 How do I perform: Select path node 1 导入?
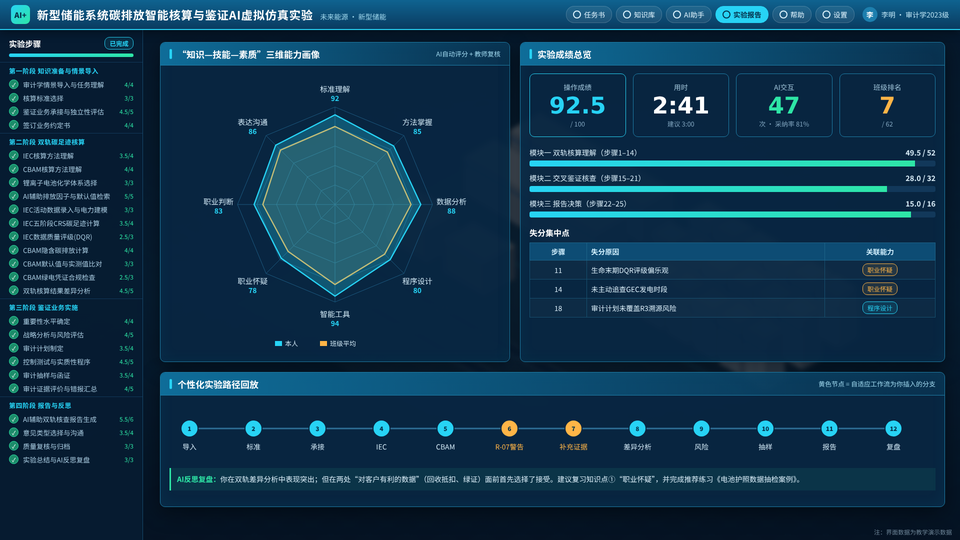point(189,429)
